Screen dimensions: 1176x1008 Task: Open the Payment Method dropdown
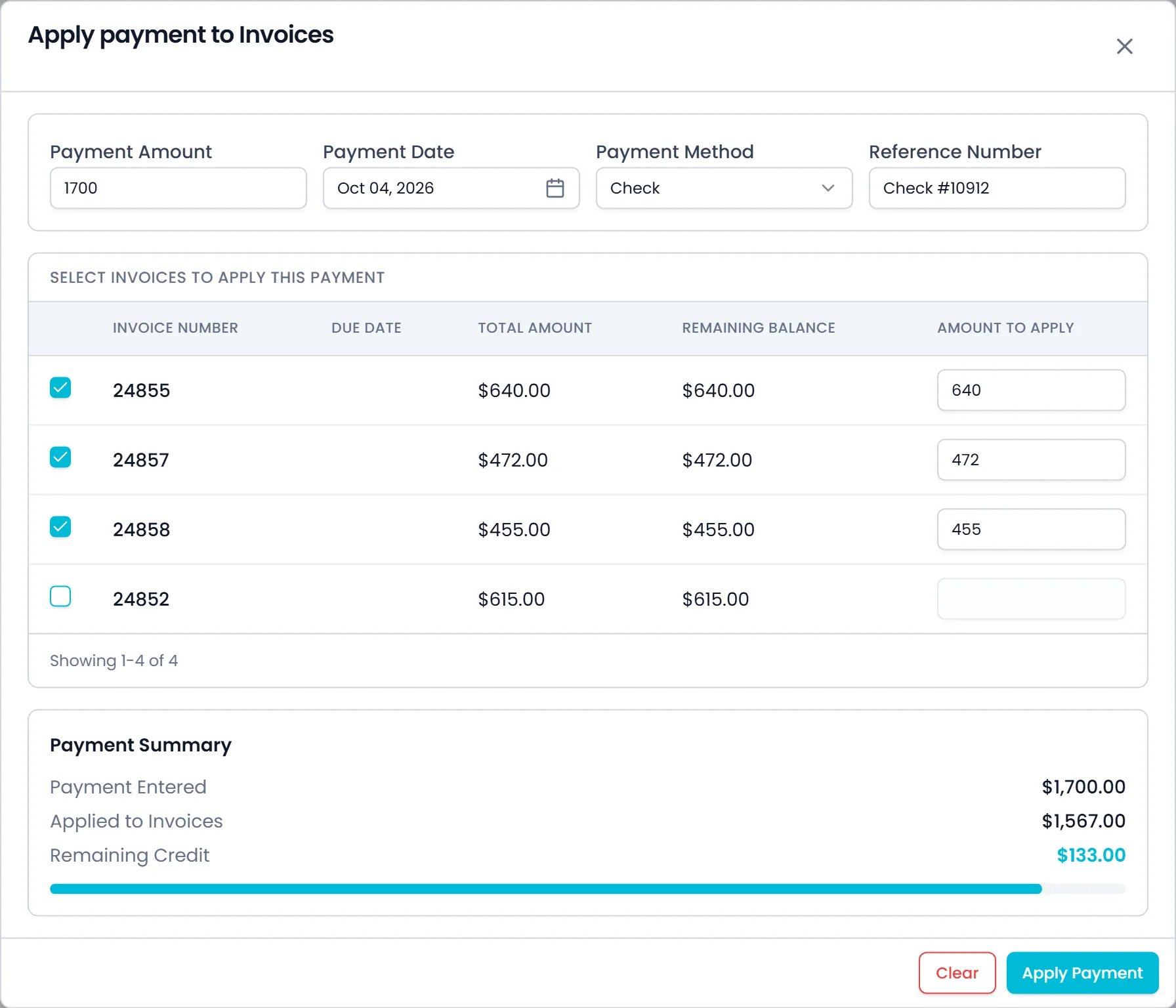point(724,188)
